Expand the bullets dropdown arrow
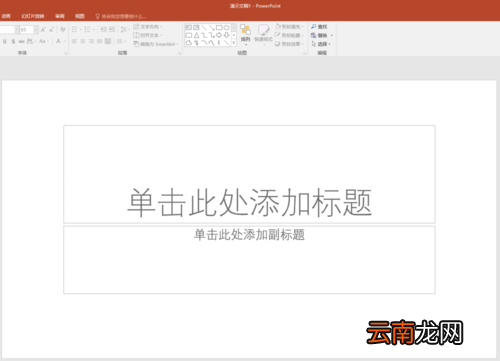 [x=80, y=29]
